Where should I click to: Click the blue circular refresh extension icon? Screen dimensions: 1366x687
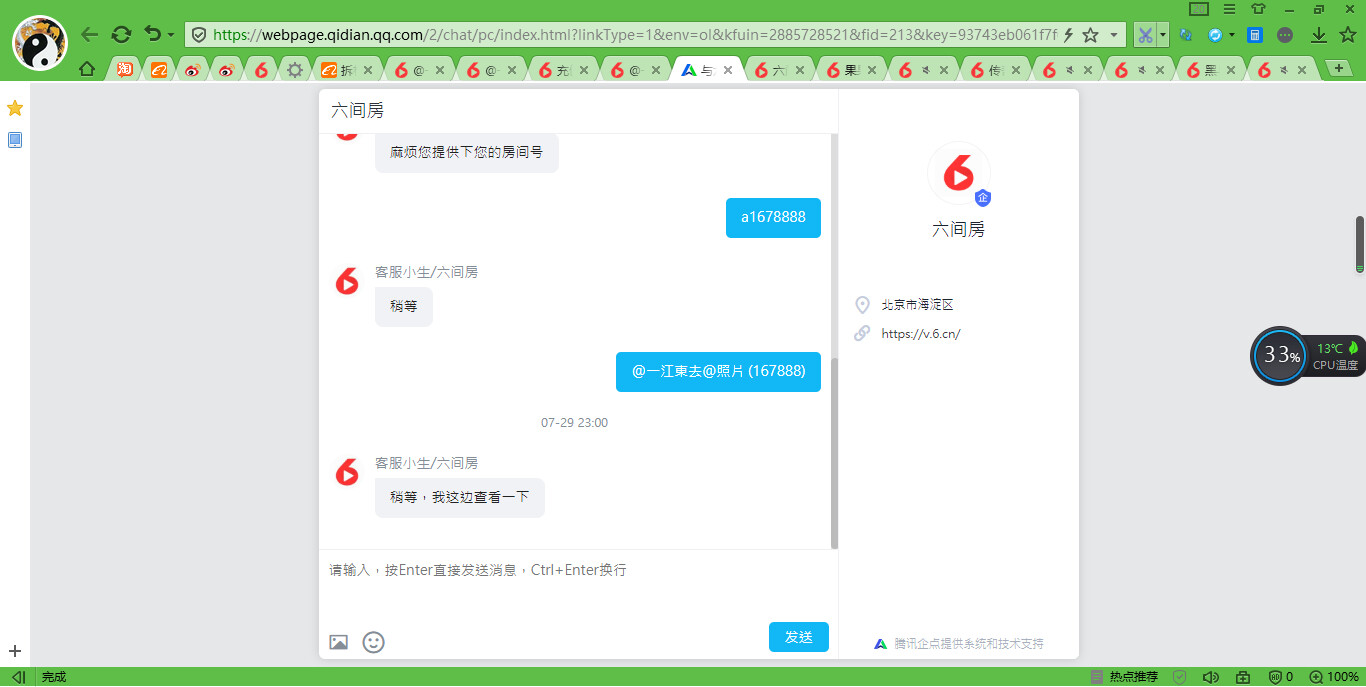[1215, 35]
